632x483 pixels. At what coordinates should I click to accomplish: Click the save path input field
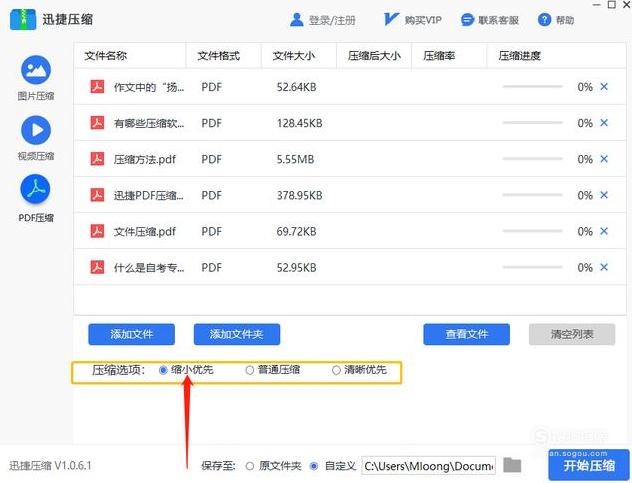428,466
